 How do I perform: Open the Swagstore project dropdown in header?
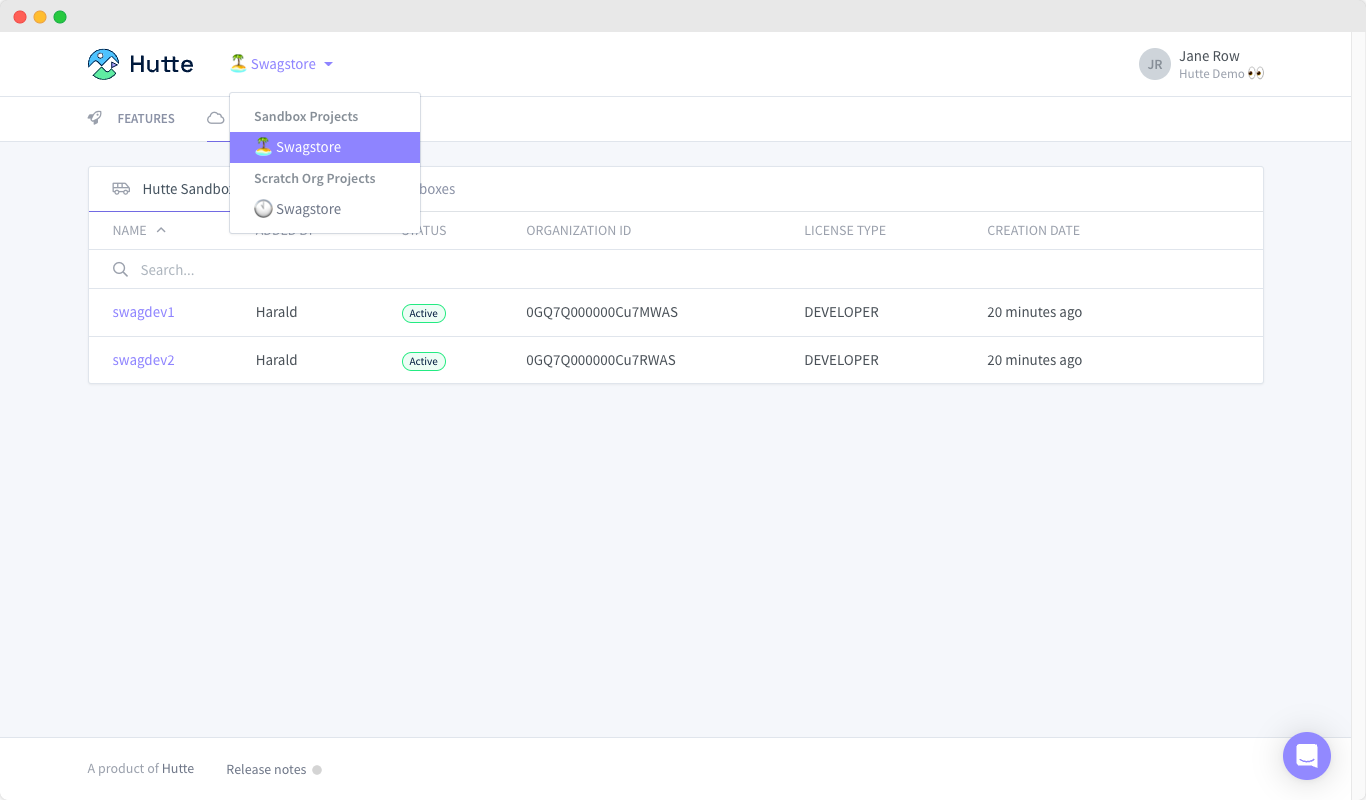tap(281, 64)
